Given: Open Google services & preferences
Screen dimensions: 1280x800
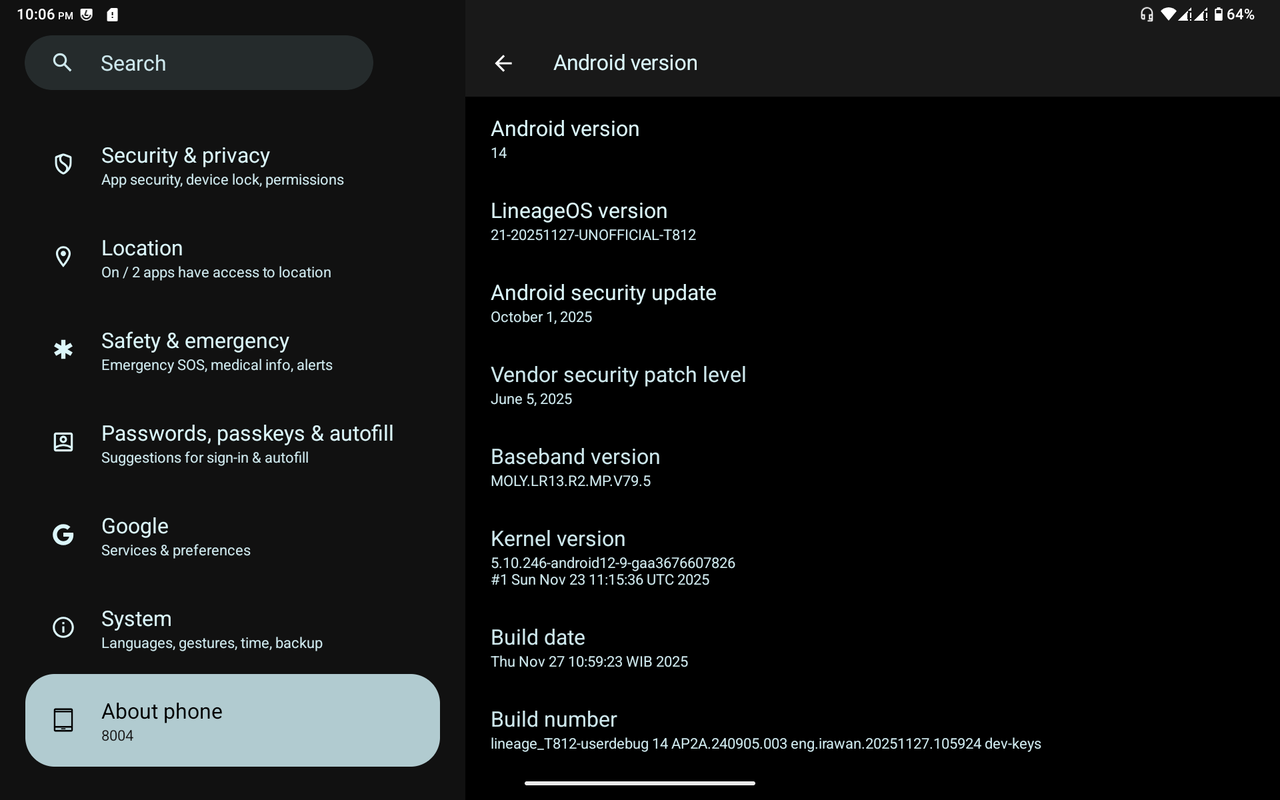Looking at the screenshot, I should click(232, 537).
